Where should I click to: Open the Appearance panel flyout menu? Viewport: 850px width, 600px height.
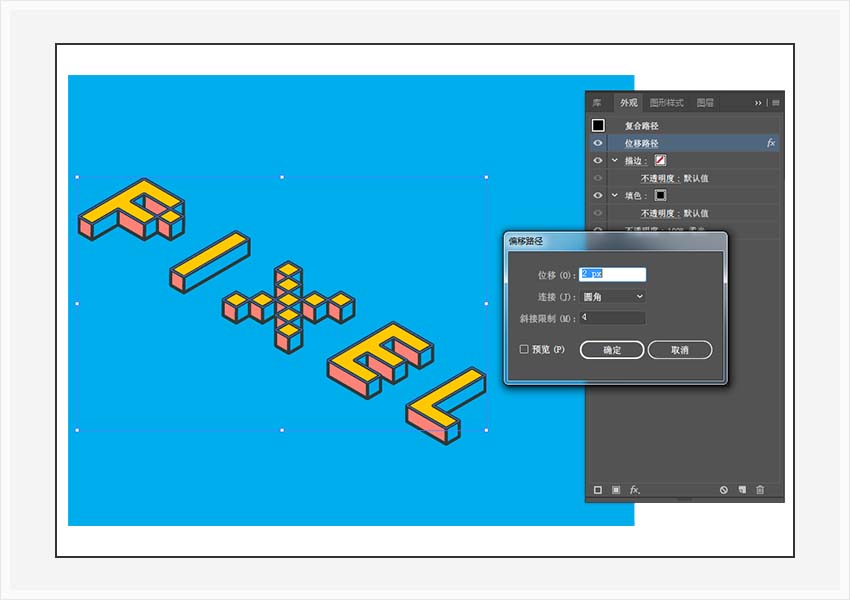point(776,102)
